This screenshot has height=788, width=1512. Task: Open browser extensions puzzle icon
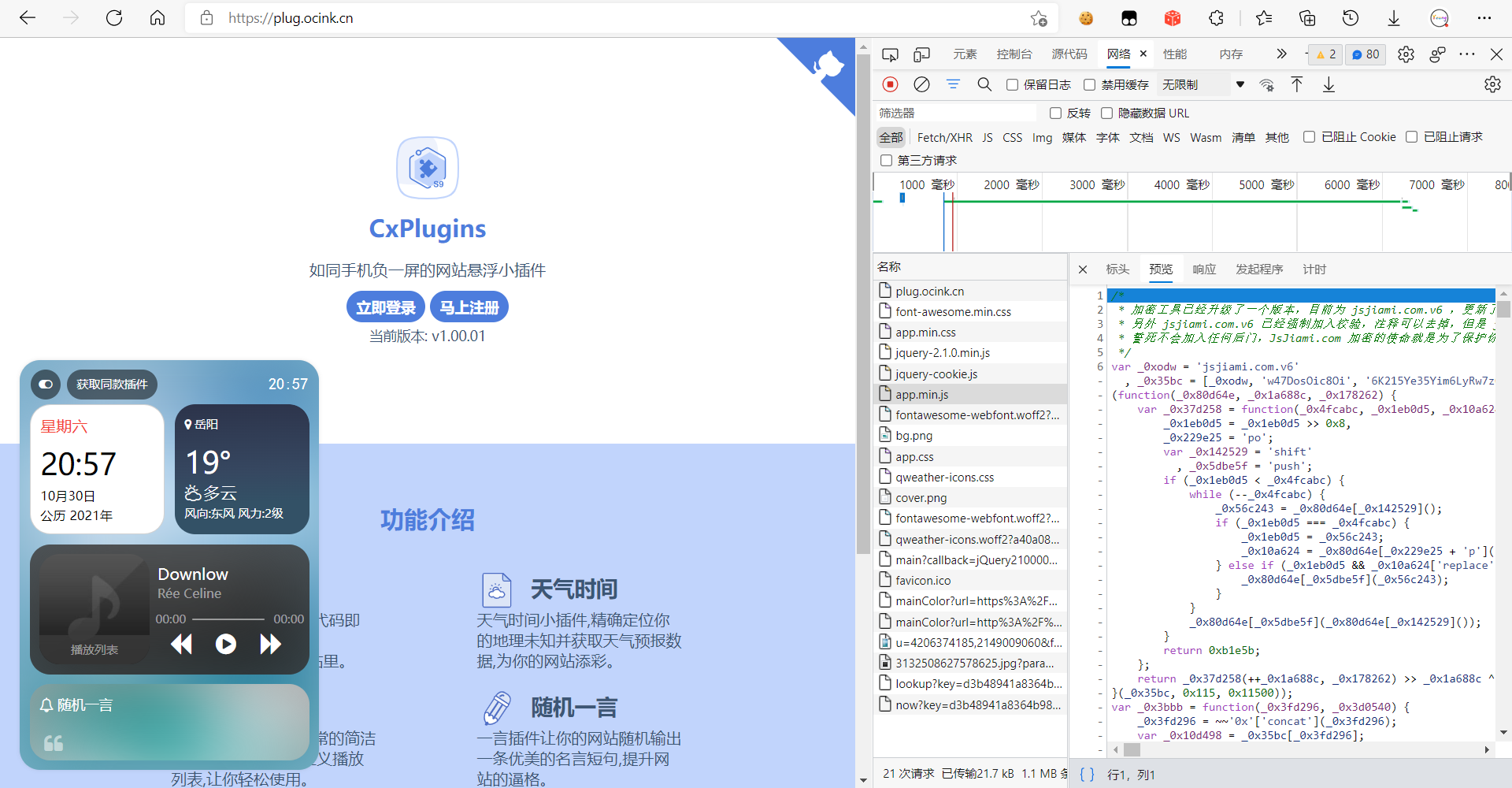1216,18
